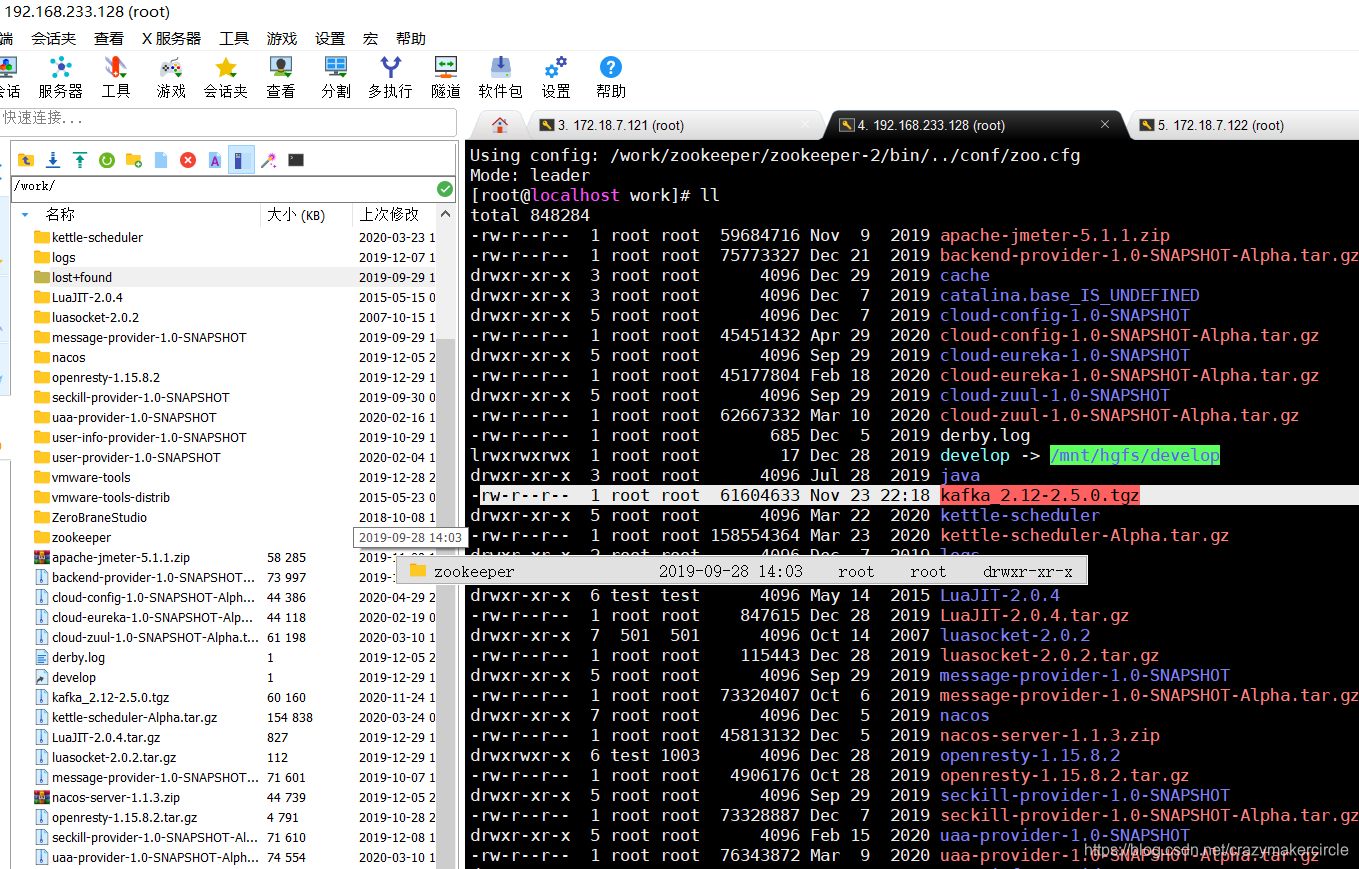Click the 帮助 question-mark toolbar icon
Image resolution: width=1359 pixels, height=869 pixels.
coord(611,77)
